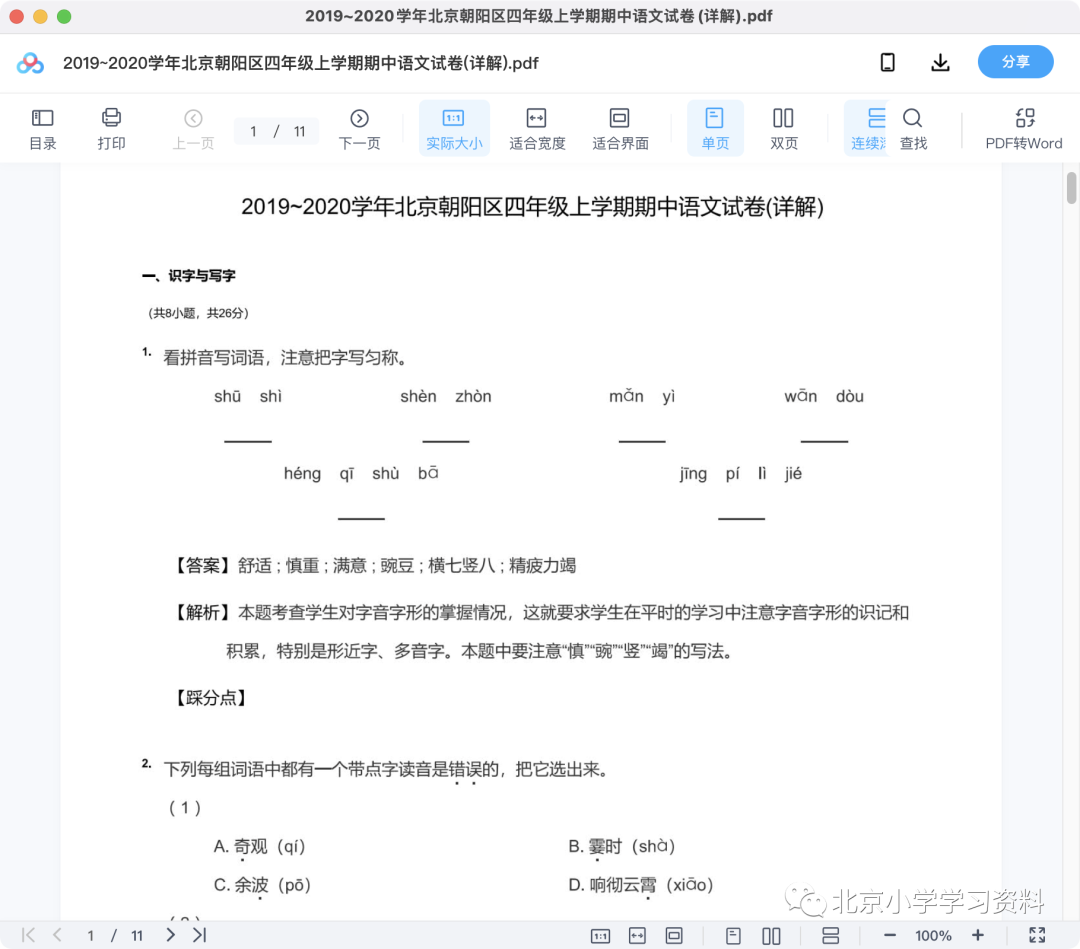Convert PDF to Word
Screen dimensions: 1080x949
point(1024,129)
